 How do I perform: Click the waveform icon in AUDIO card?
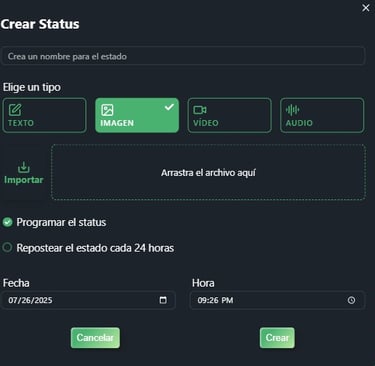[x=292, y=110]
